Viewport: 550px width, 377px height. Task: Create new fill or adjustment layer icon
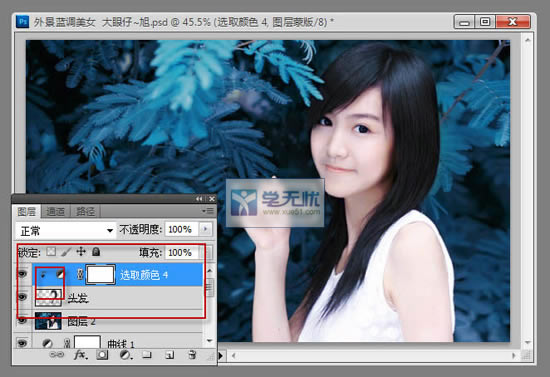coord(126,355)
